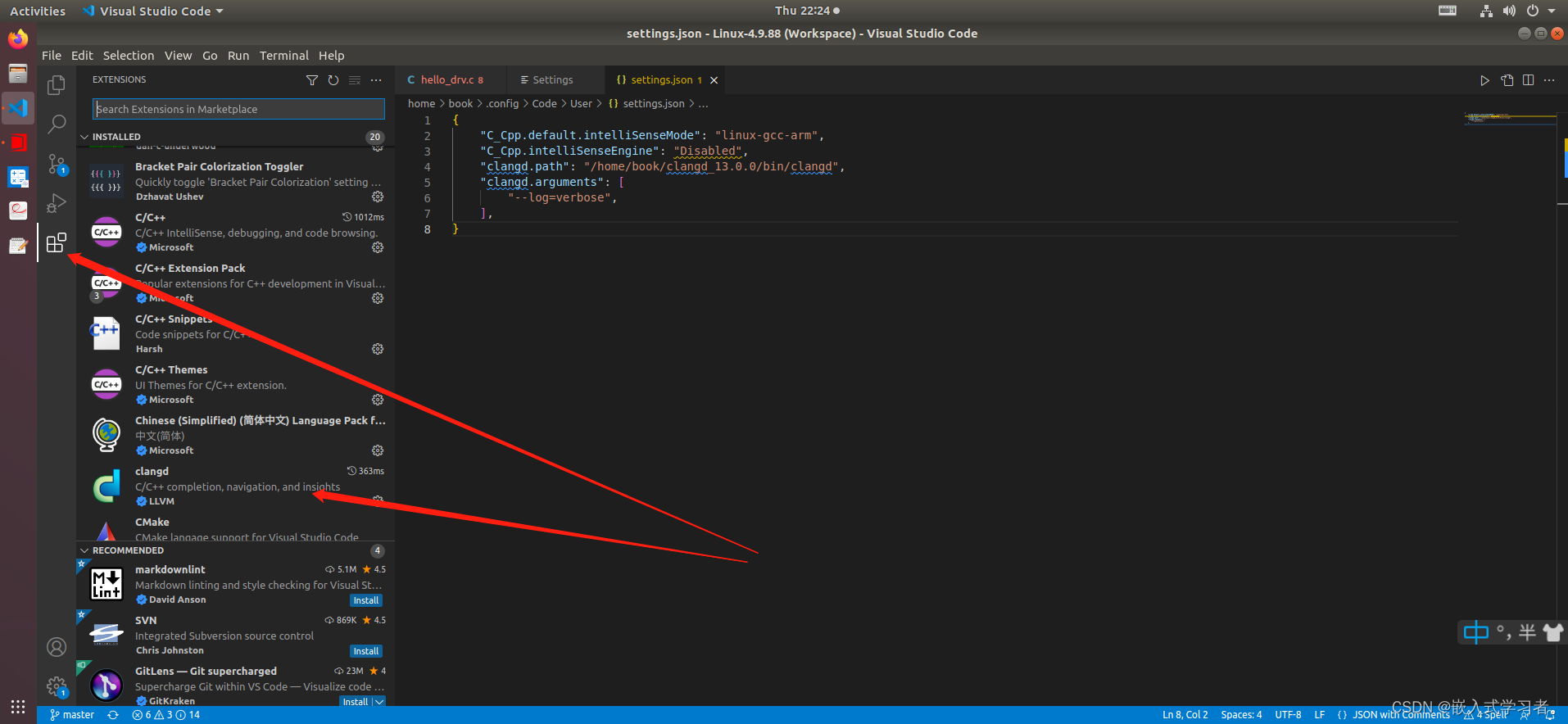This screenshot has width=1568, height=724.
Task: Open the Search view in activity bar
Action: [x=57, y=124]
